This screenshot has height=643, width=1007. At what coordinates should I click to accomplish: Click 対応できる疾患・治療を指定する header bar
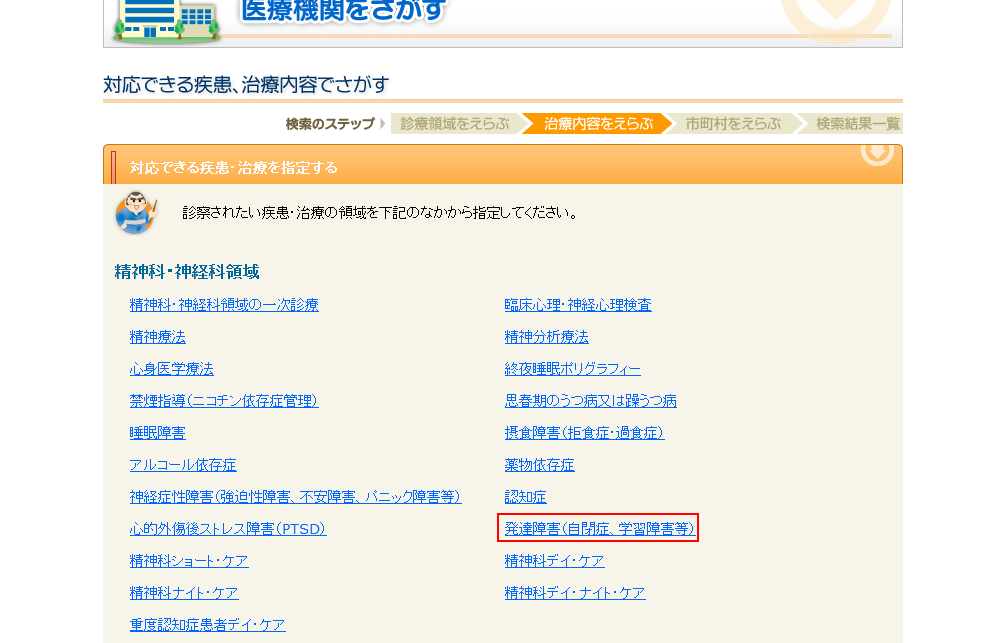point(503,165)
